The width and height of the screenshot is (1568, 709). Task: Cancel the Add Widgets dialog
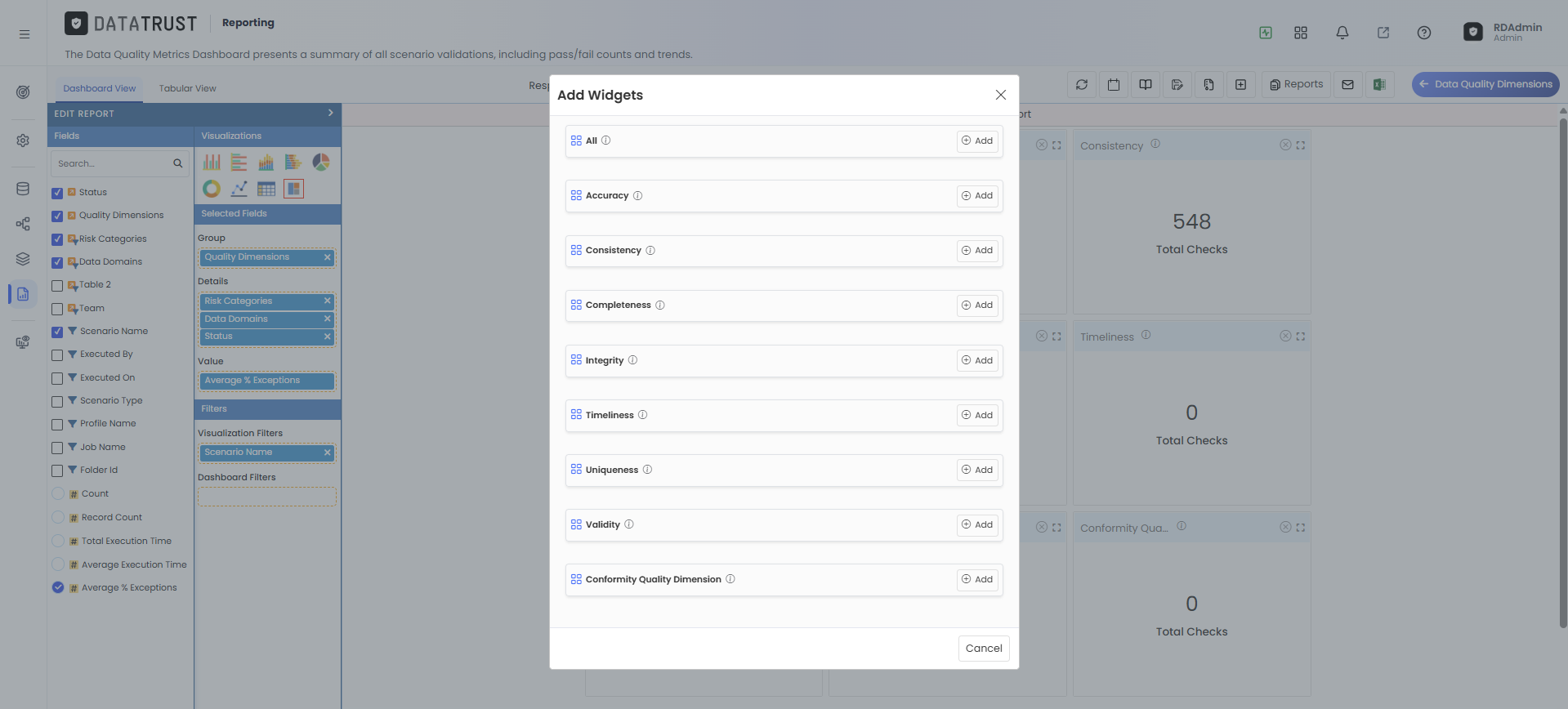tap(984, 649)
